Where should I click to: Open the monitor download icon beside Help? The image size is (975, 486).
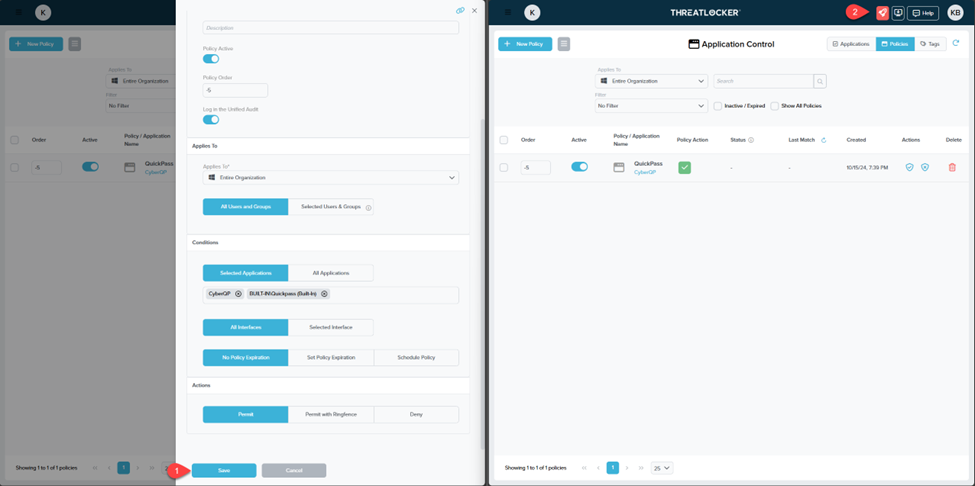tap(898, 12)
